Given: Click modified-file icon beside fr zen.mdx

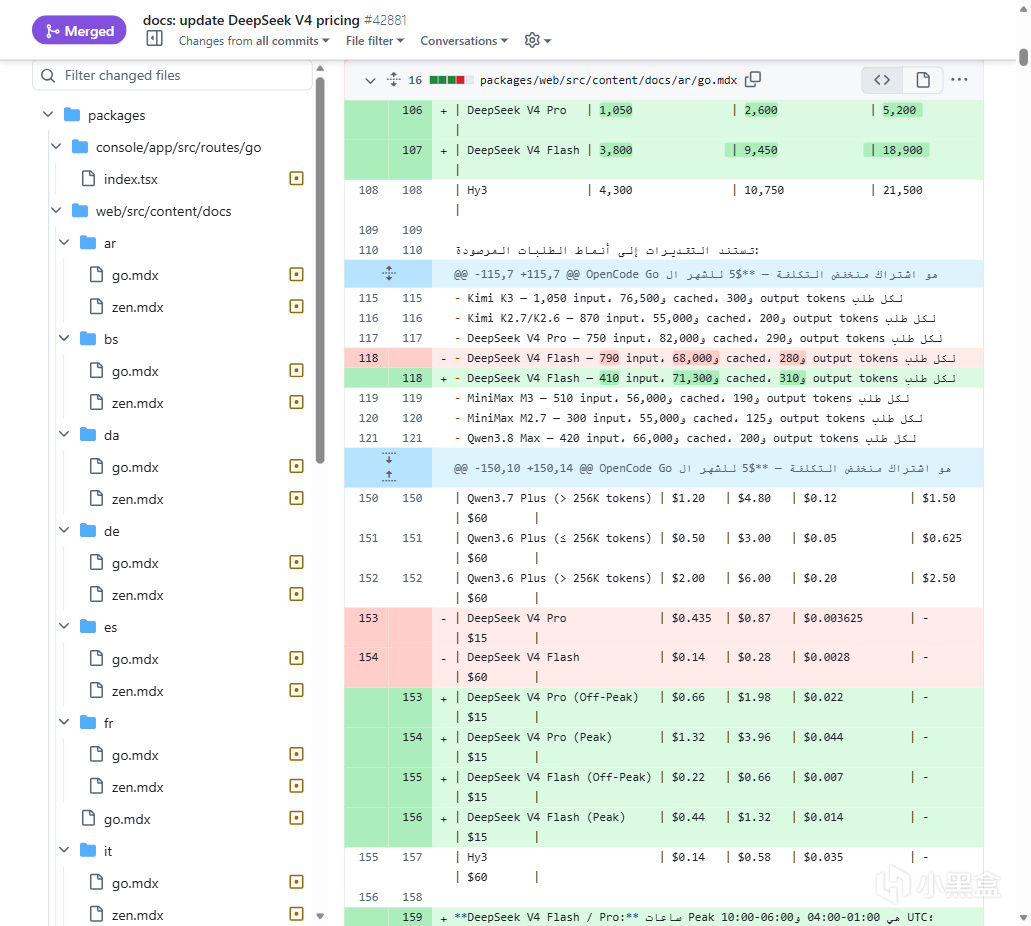Looking at the screenshot, I should (297, 786).
